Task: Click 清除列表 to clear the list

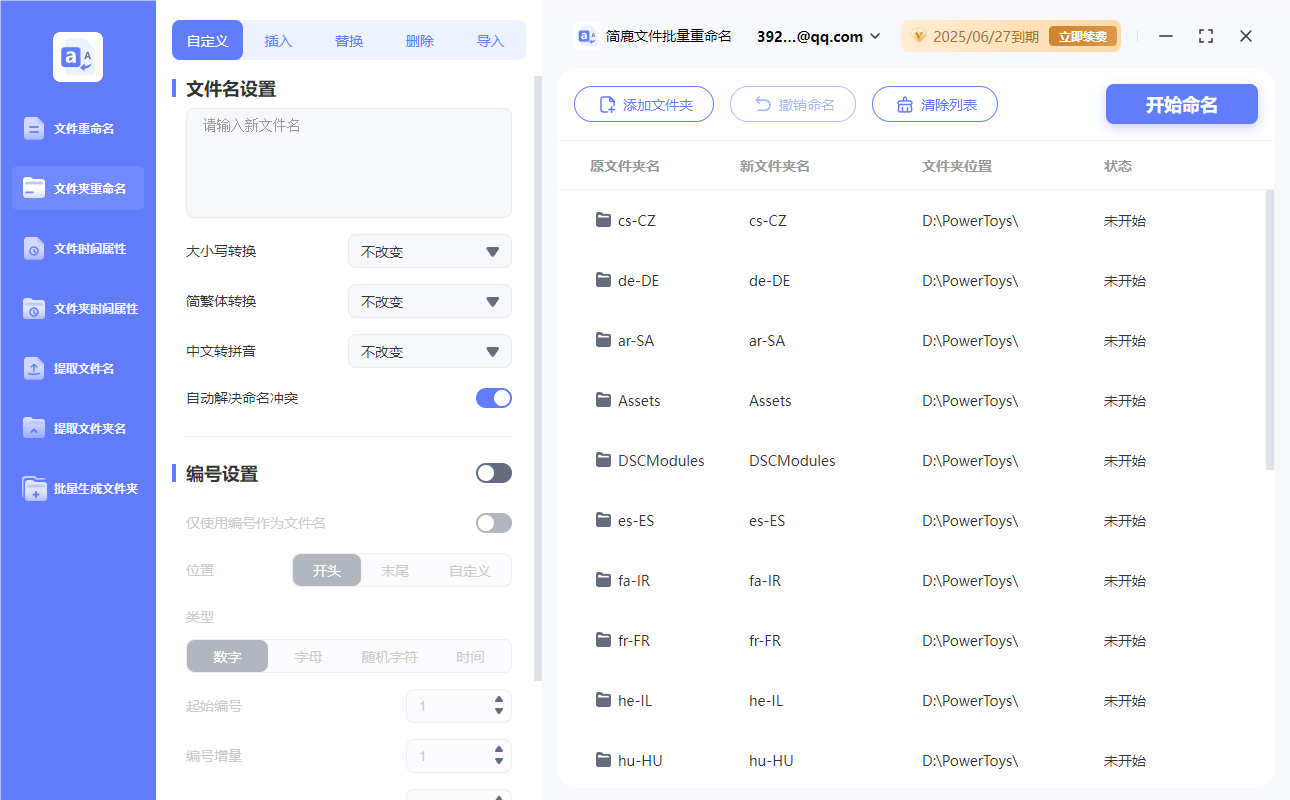Action: tap(934, 104)
